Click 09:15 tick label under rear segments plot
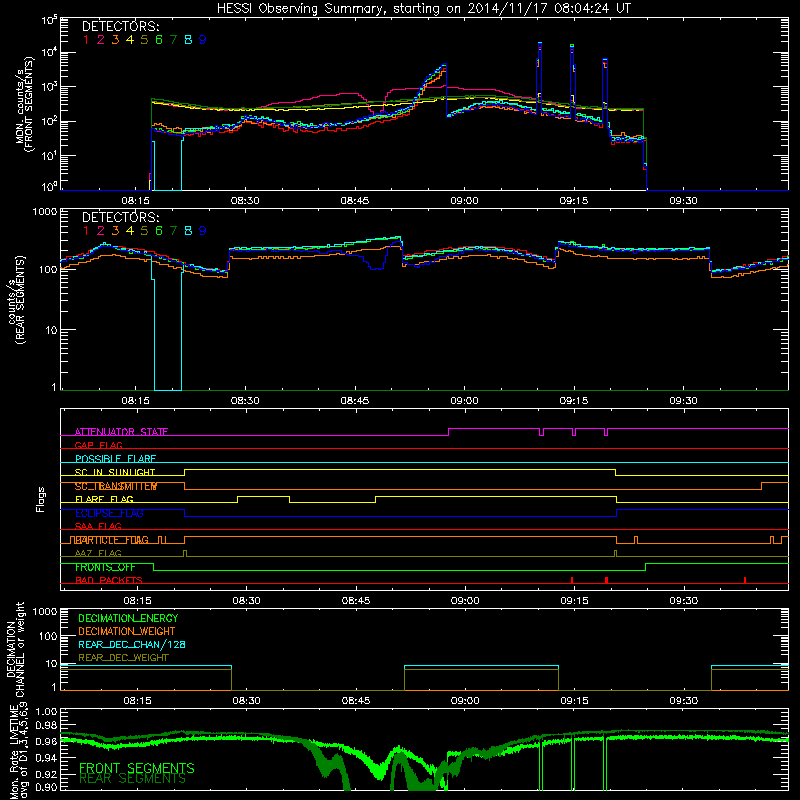This screenshot has height=800, width=800. pyautogui.click(x=574, y=401)
